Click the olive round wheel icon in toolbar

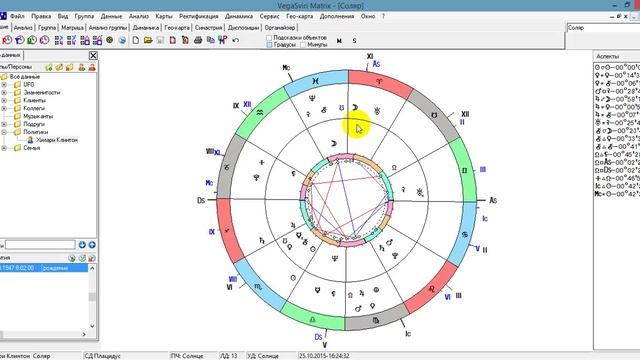tap(109, 40)
